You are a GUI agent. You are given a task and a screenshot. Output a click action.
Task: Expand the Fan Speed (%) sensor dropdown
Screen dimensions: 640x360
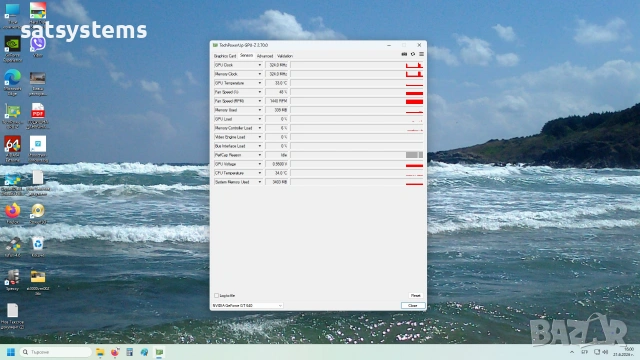[260, 92]
